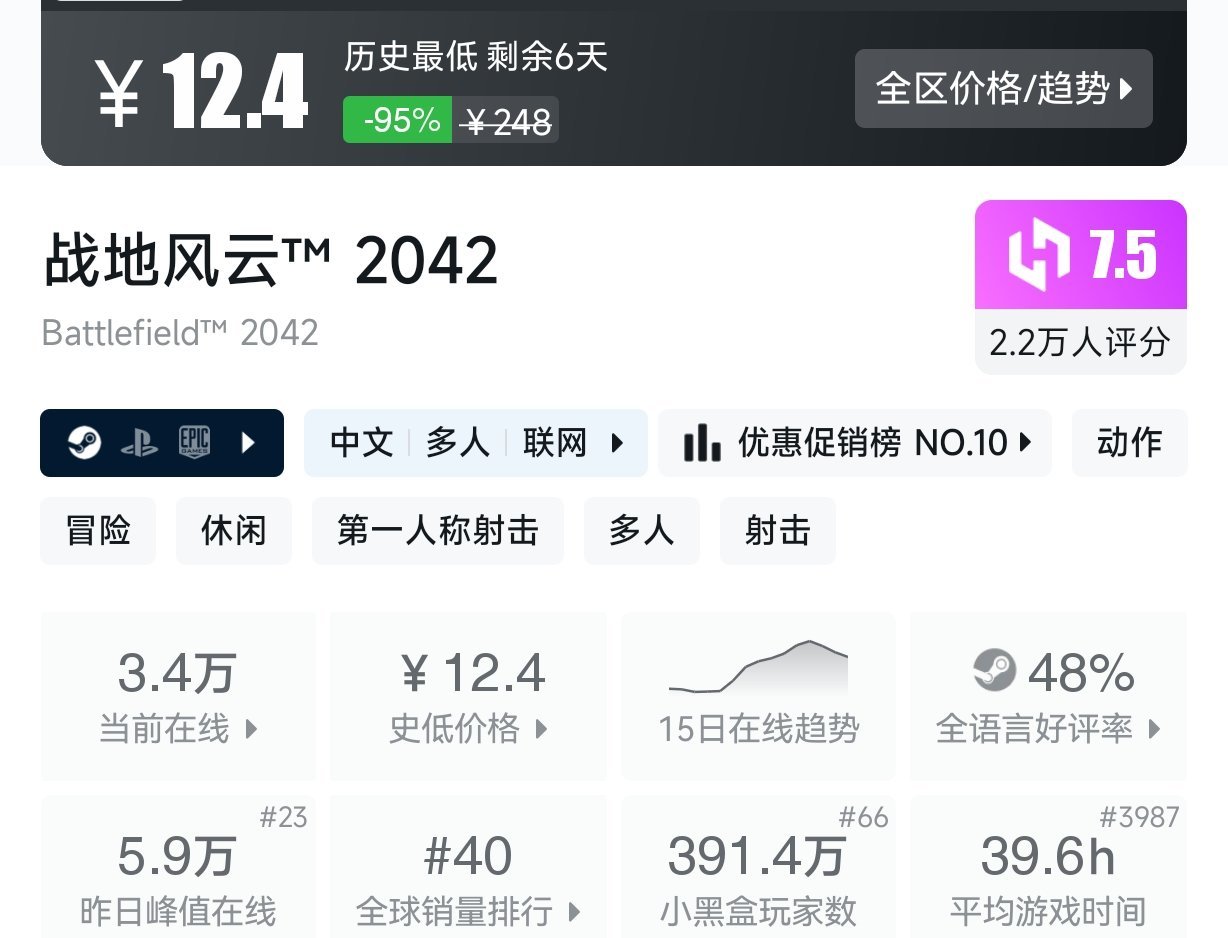Open the 2.2万人评分 ratings
Image resolution: width=1228 pixels, height=938 pixels.
(x=1080, y=342)
